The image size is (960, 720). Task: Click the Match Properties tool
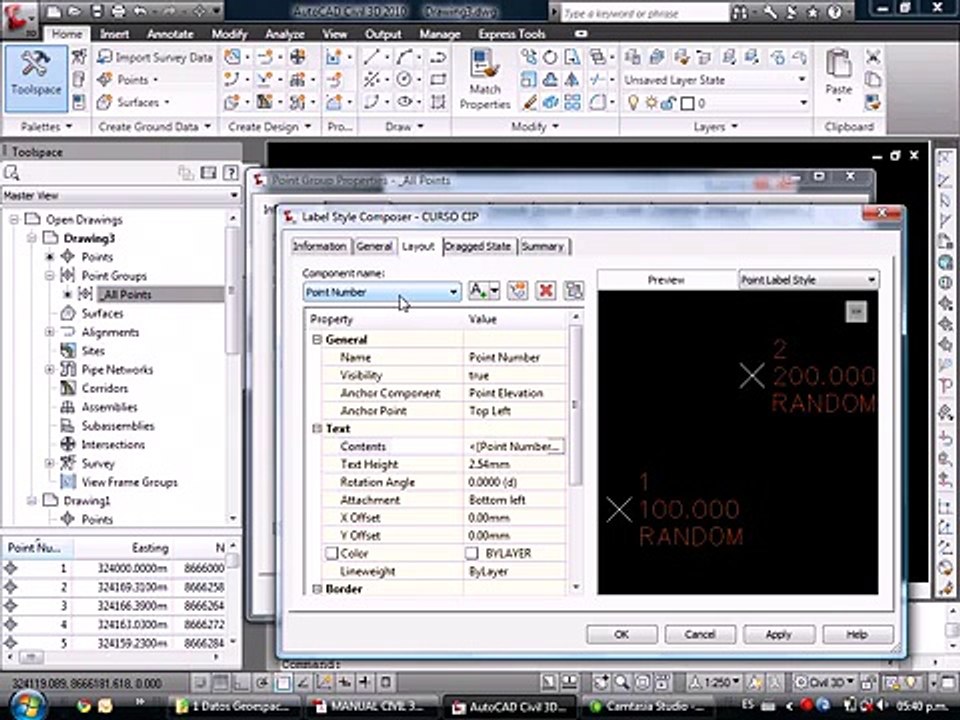point(485,80)
